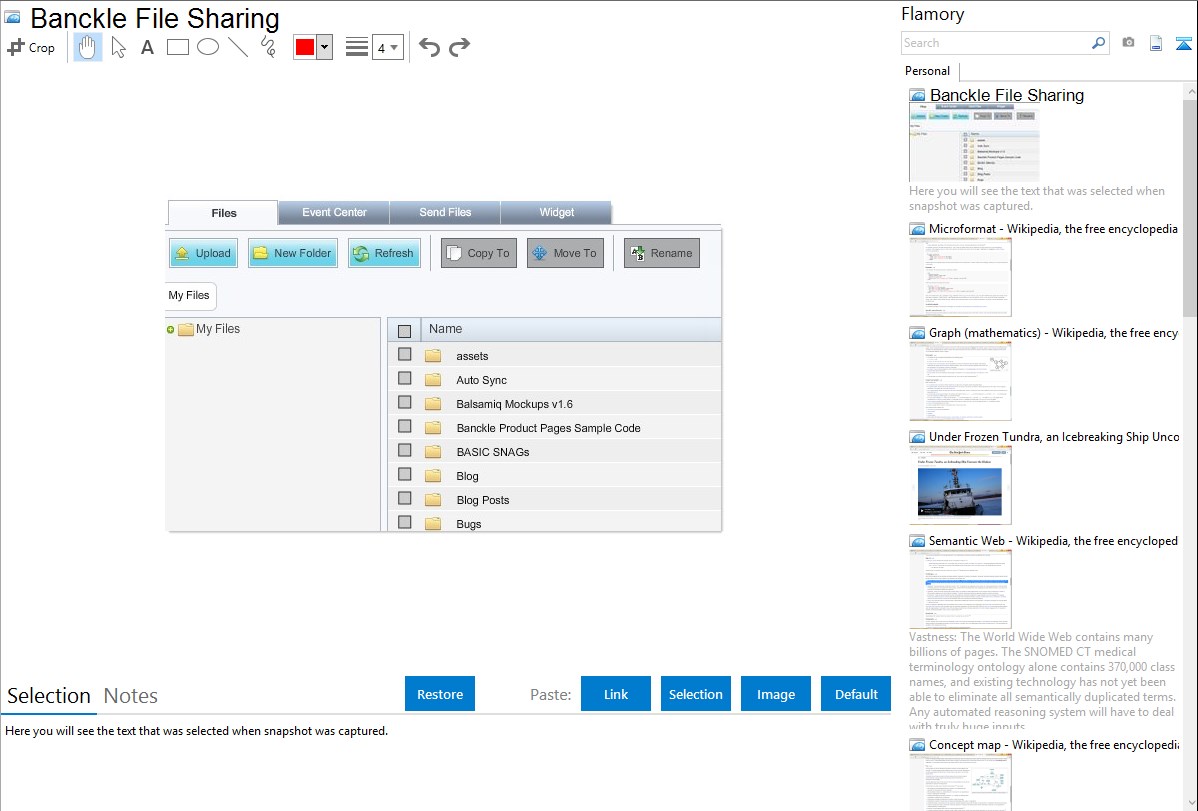Select the straight line tool
The image size is (1198, 811).
point(238,47)
